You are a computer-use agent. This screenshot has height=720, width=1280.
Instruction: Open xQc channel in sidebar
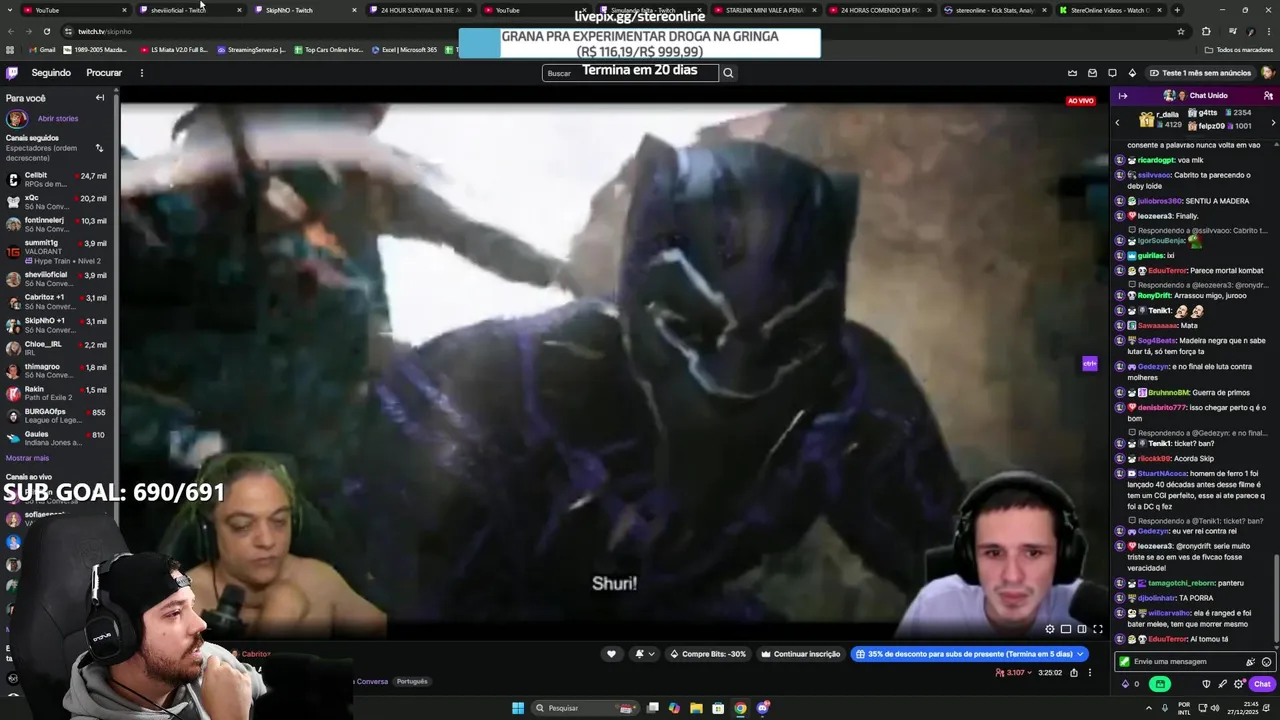click(x=58, y=202)
